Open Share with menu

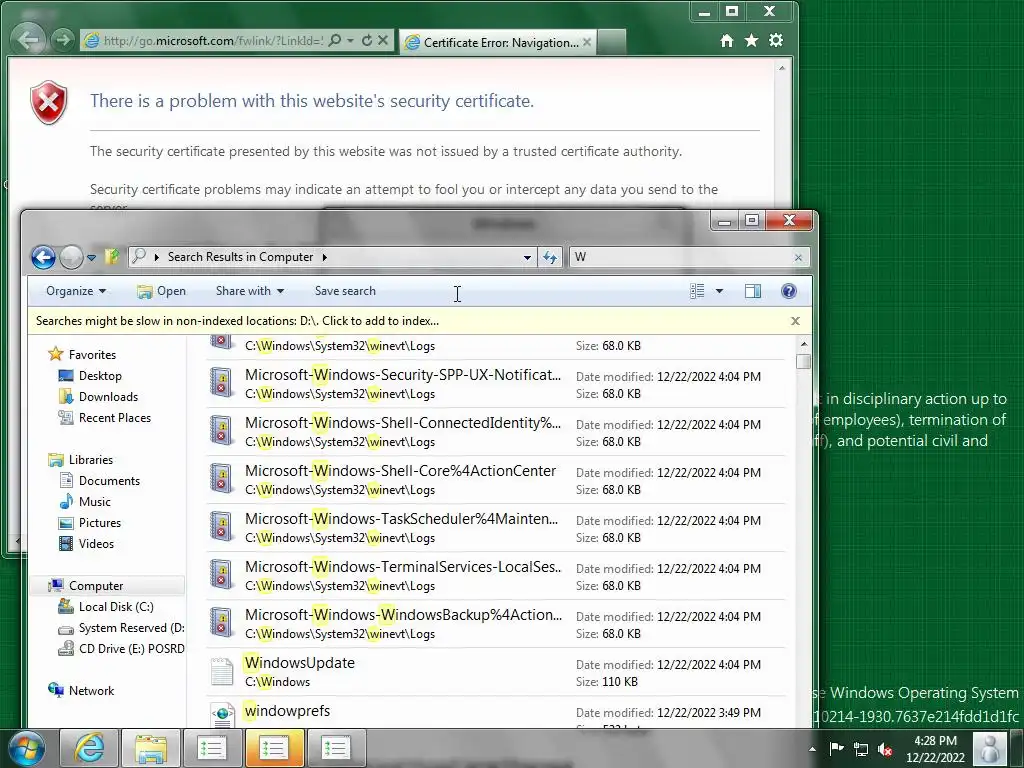pos(249,291)
